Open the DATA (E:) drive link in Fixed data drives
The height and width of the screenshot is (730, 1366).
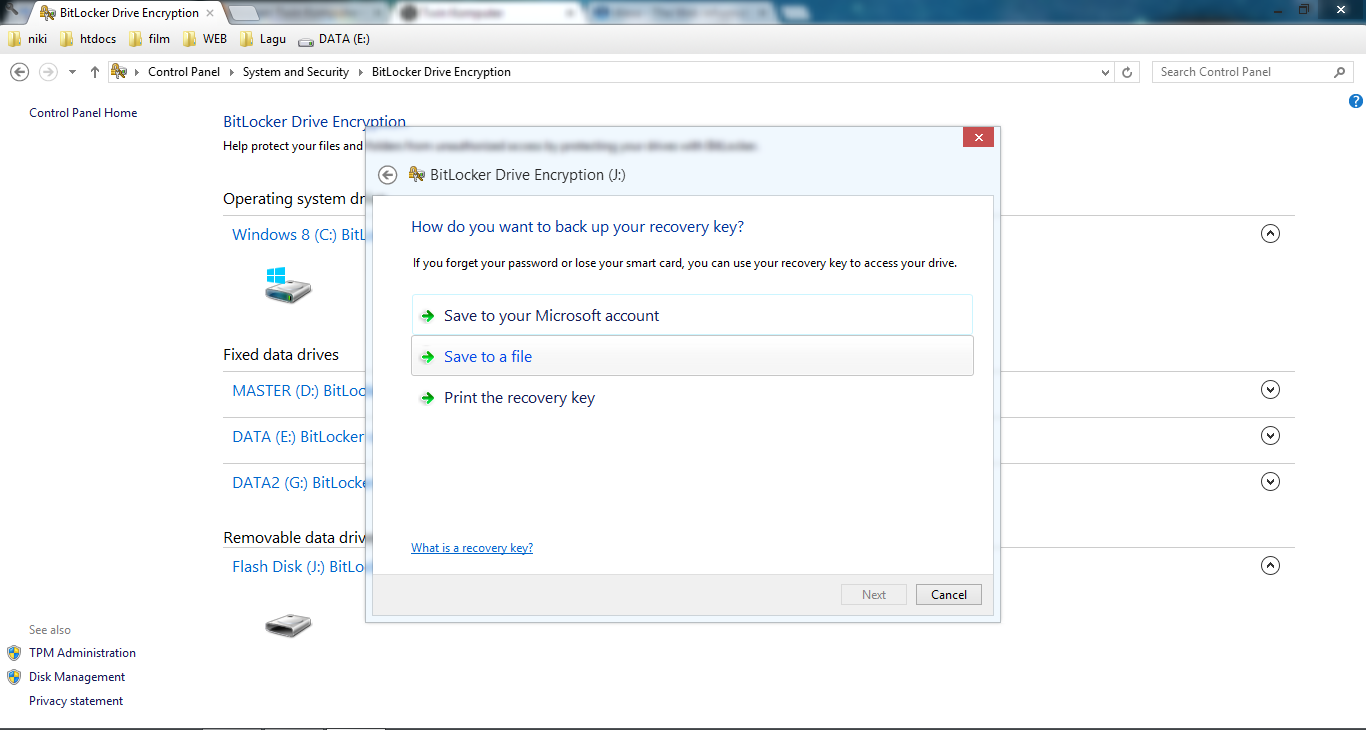click(x=299, y=437)
